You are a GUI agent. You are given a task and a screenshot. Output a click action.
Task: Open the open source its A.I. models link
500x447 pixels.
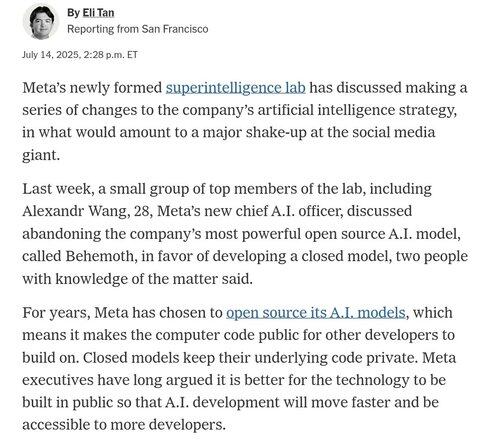[316, 313]
